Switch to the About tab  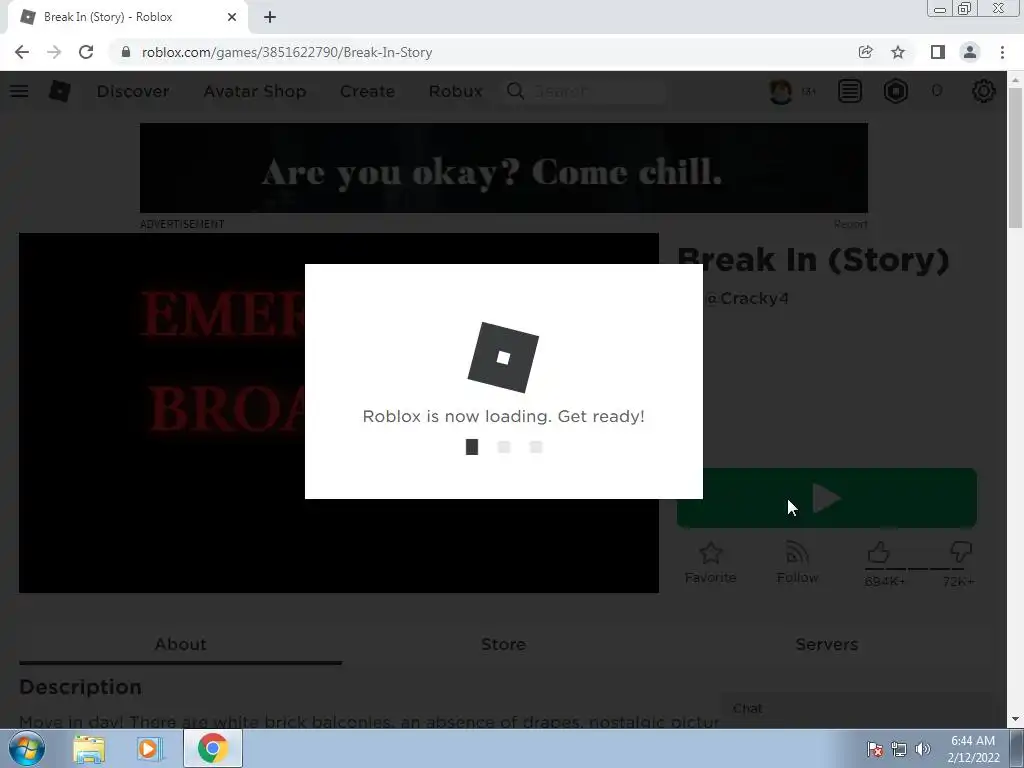[180, 645]
